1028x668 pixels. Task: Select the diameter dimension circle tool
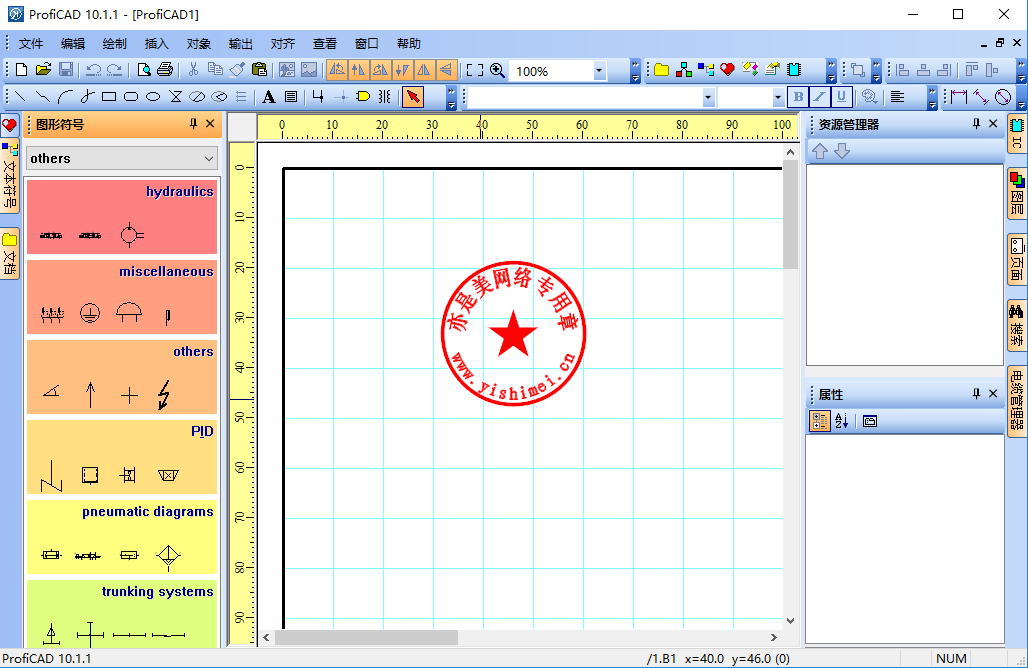[1003, 97]
